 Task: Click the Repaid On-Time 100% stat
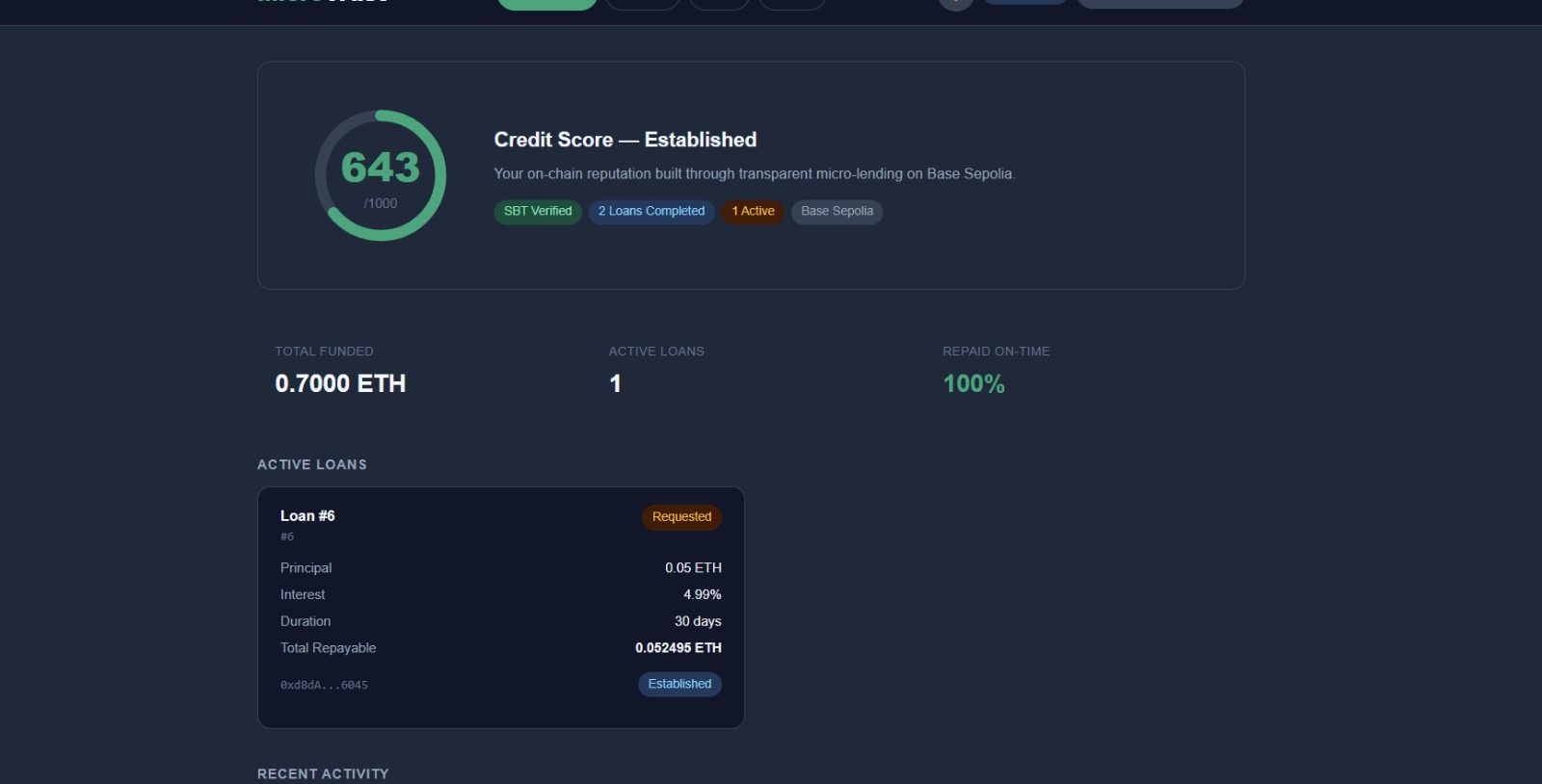click(973, 383)
